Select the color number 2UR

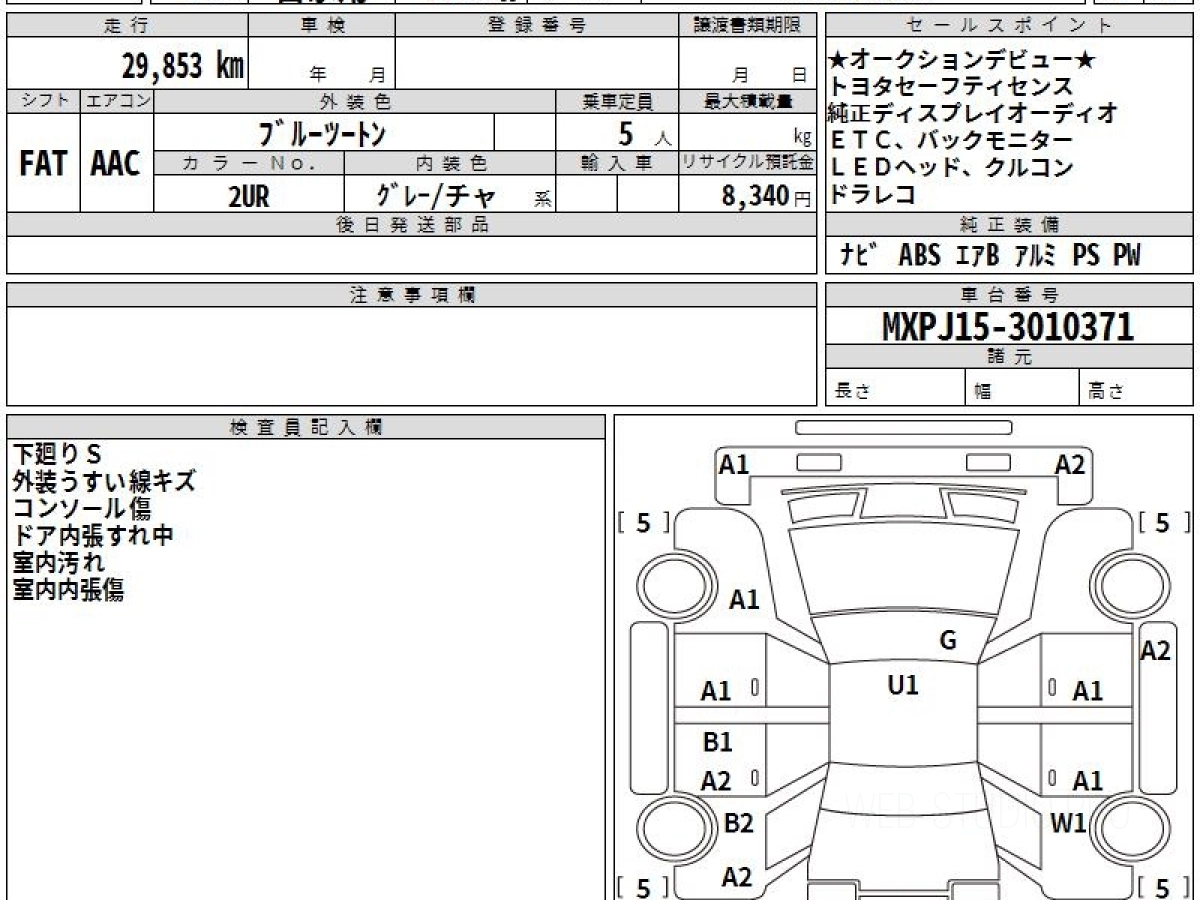249,196
